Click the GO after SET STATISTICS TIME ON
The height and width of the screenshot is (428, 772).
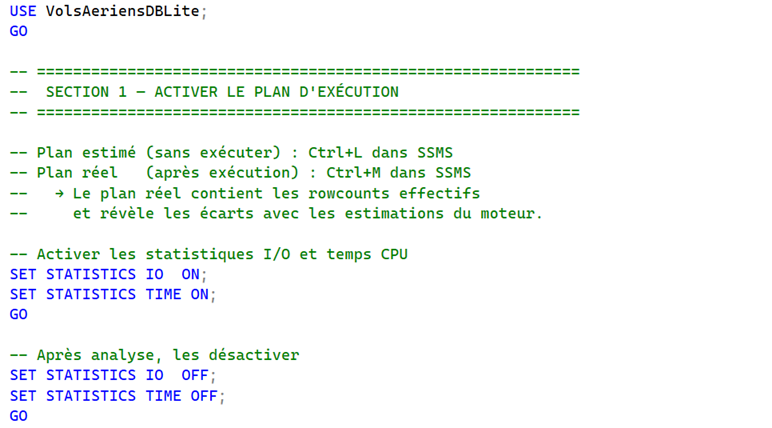(19, 314)
